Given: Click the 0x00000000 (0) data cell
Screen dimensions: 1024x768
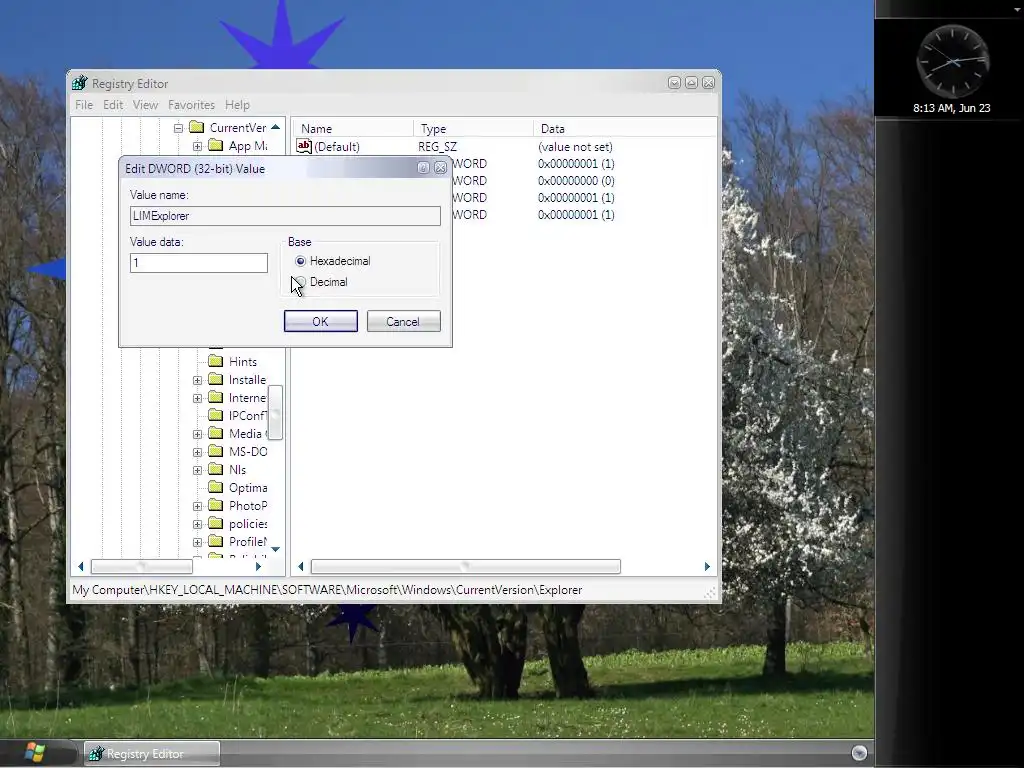Looking at the screenshot, I should point(576,181).
